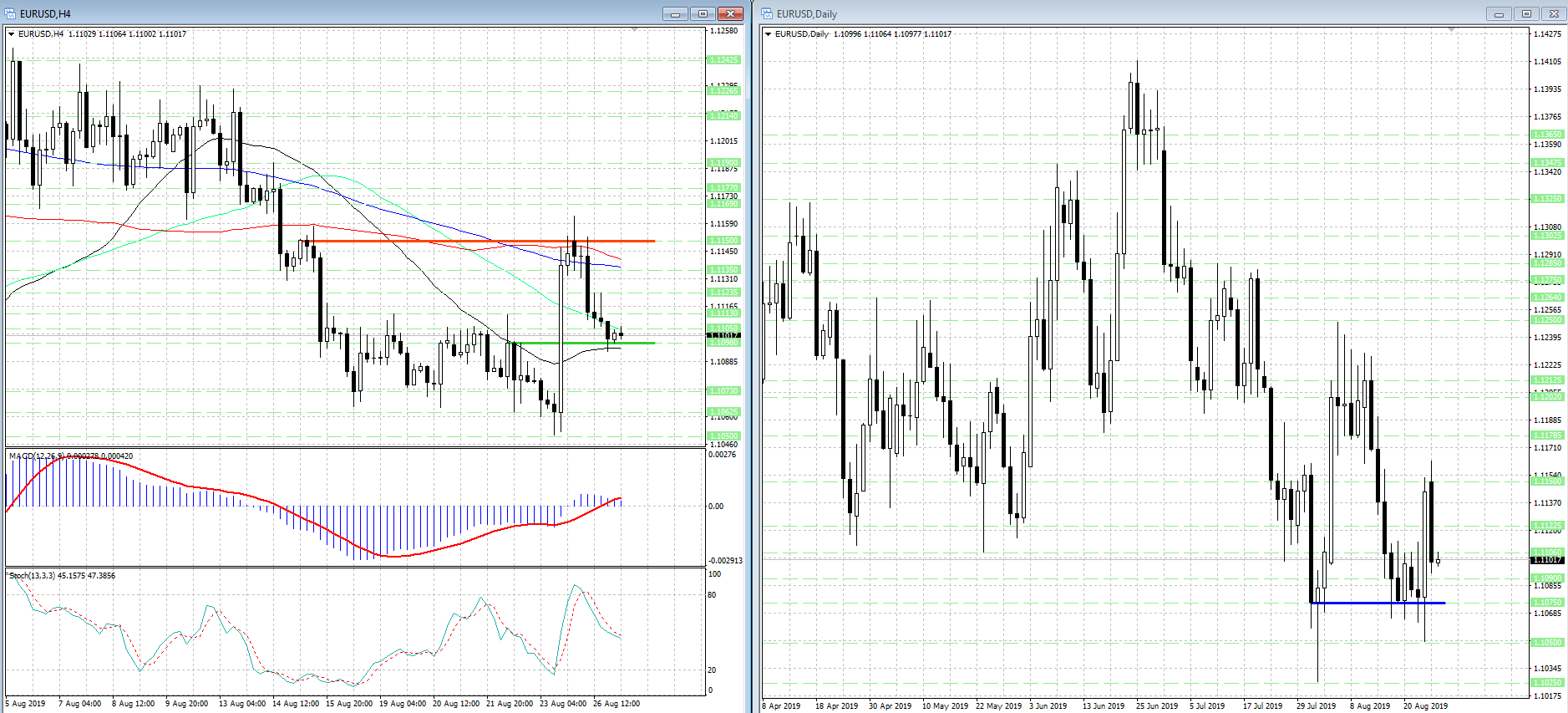Click the EURUSD,H4 chart window icon
Screen dimensions: 1568x713
coord(10,13)
